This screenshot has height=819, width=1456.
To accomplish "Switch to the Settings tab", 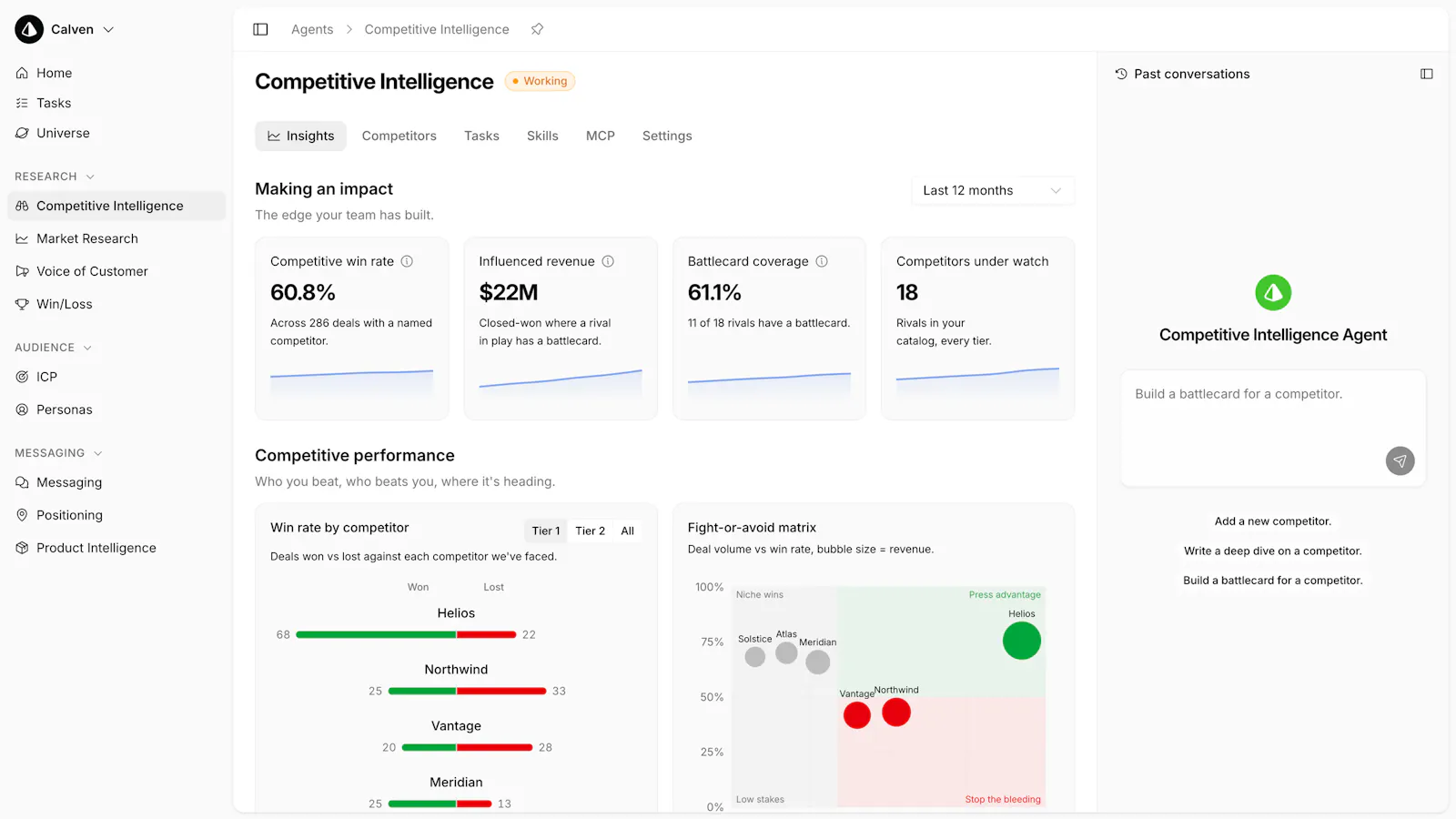I will [x=667, y=136].
